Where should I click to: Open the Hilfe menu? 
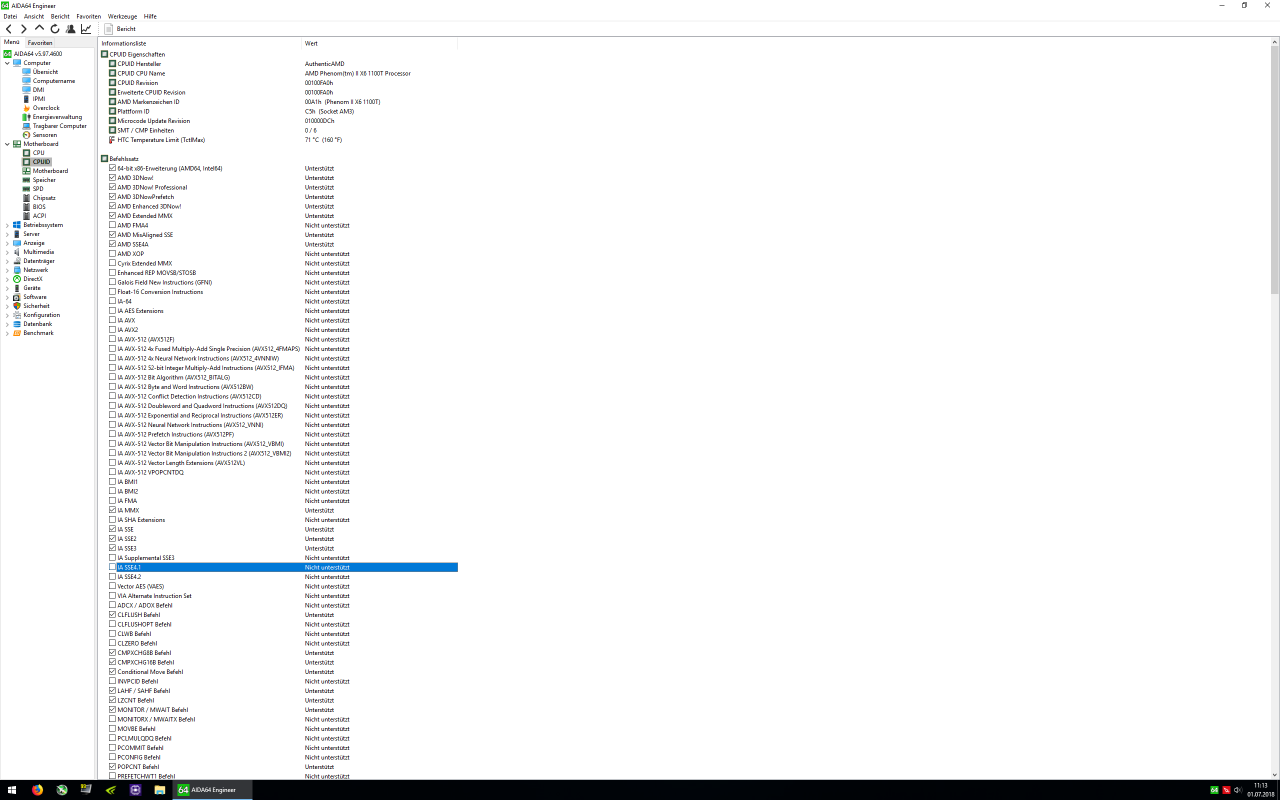pyautogui.click(x=150, y=16)
